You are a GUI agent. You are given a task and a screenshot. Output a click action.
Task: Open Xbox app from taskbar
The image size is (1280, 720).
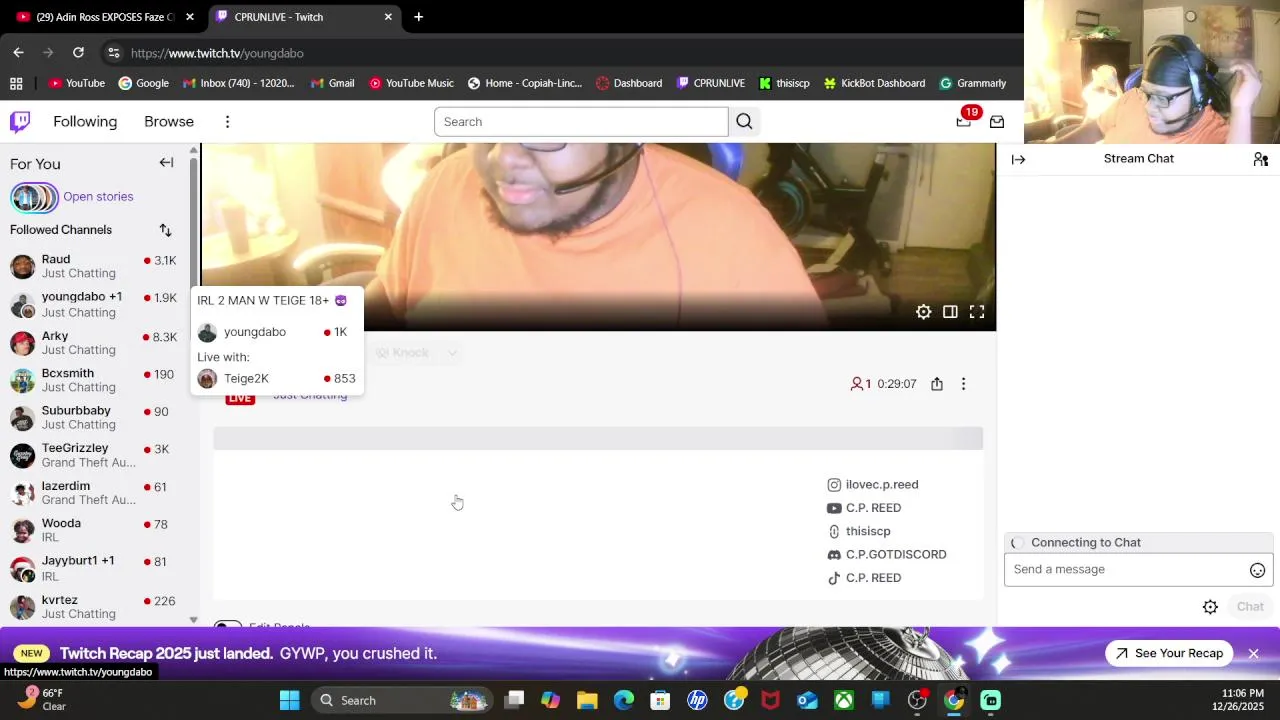844,700
